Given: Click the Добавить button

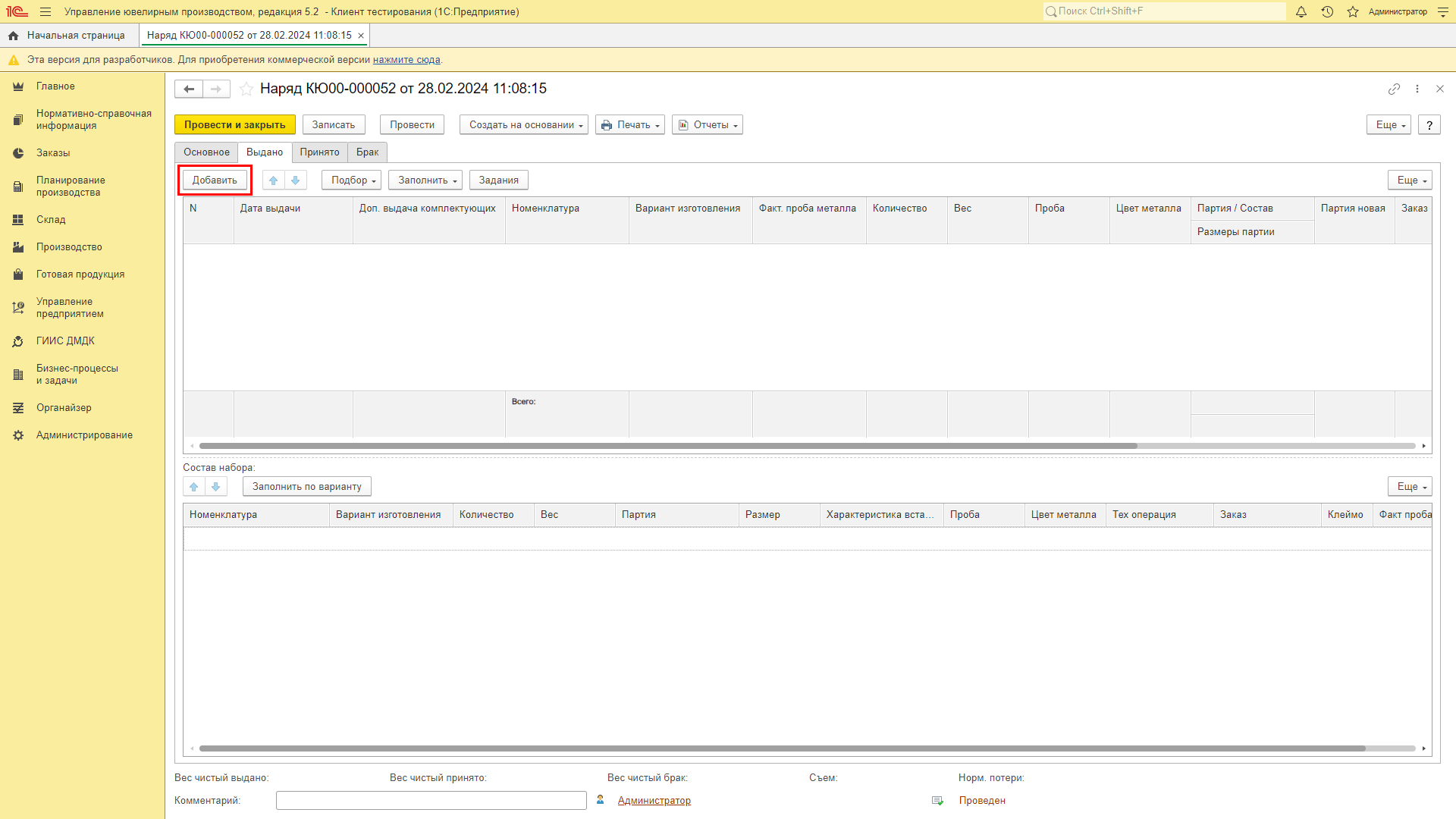Looking at the screenshot, I should click(x=215, y=180).
